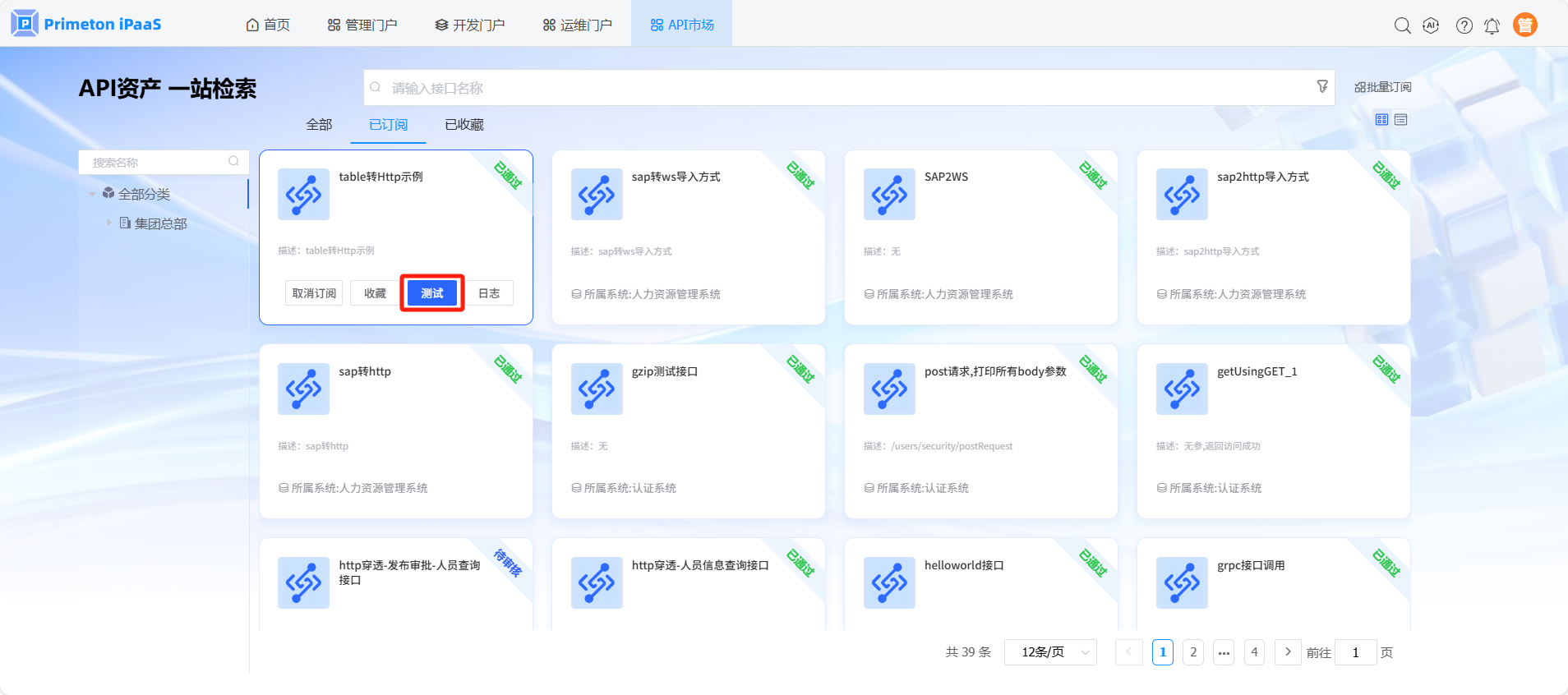
Task: Open the 管理门户 menu
Action: click(362, 25)
